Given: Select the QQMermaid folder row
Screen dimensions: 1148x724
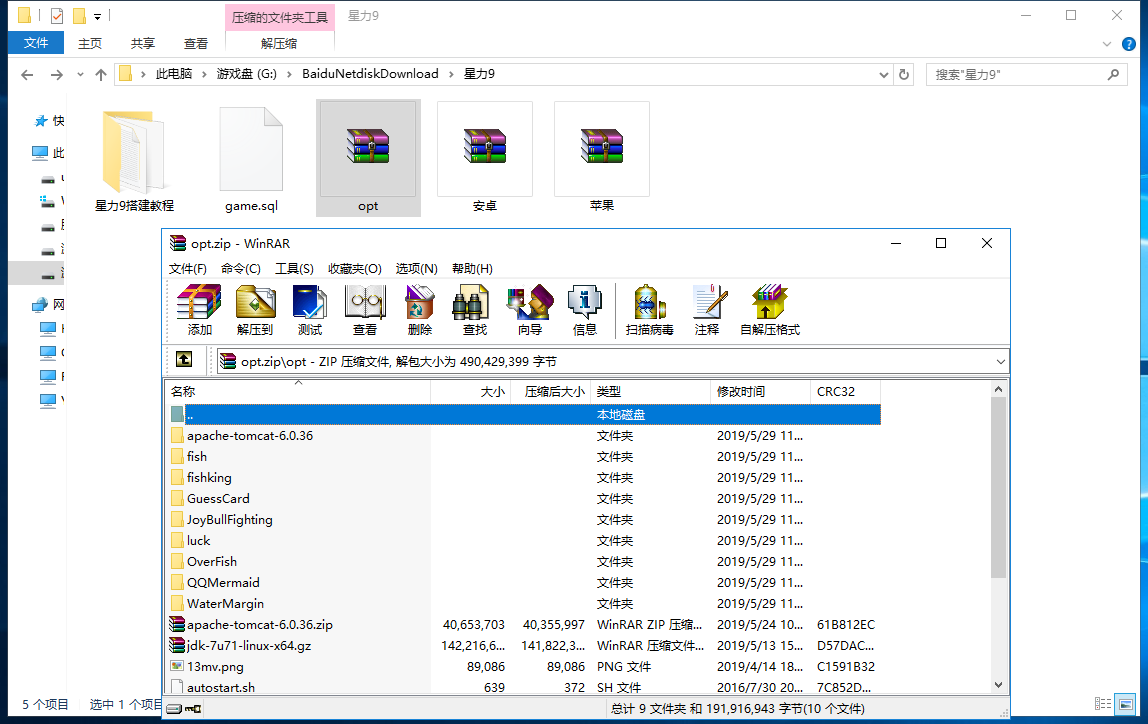Looking at the screenshot, I should [x=524, y=583].
